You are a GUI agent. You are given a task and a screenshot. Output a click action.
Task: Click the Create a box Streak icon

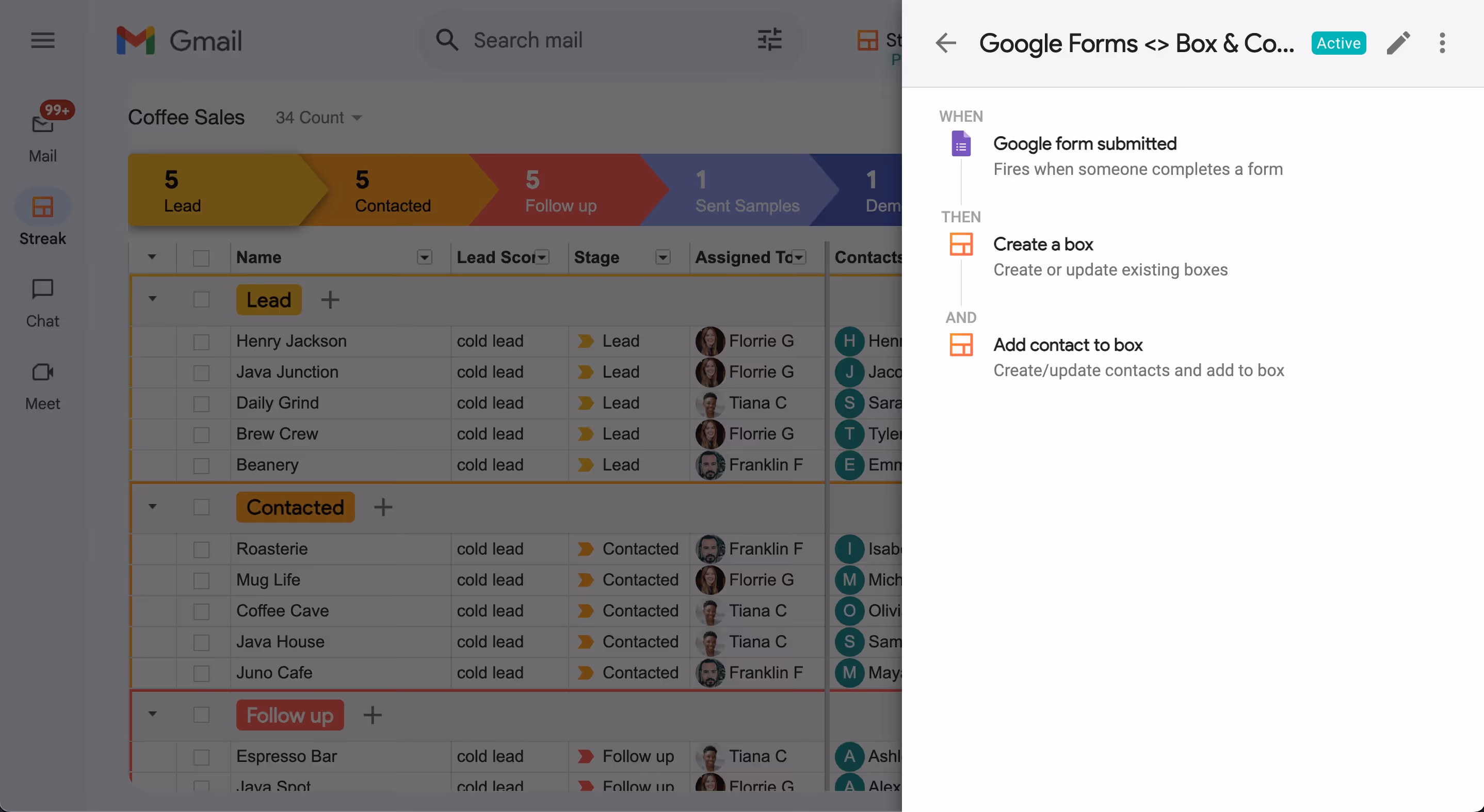(960, 244)
